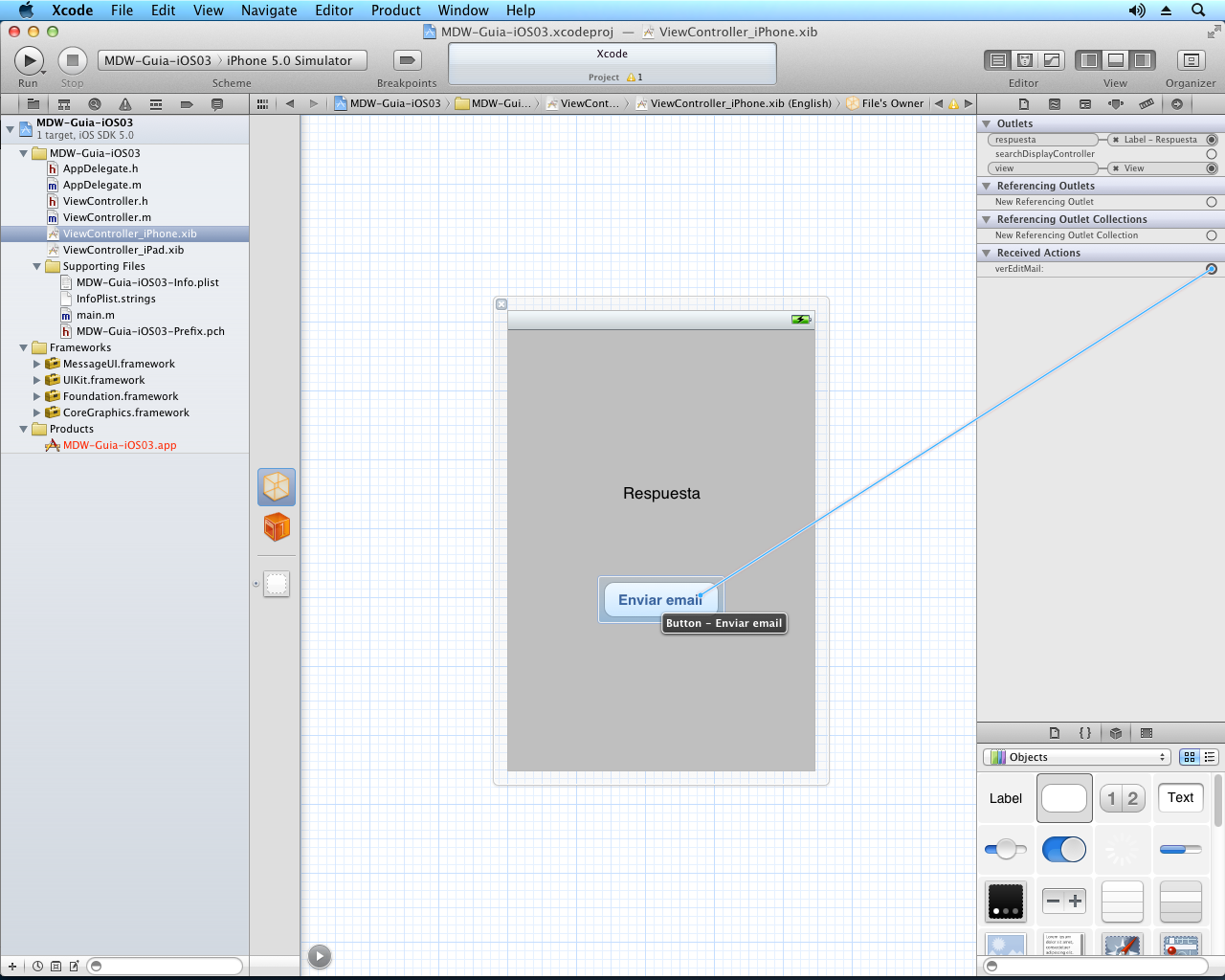Show the Symbol navigator
The width and height of the screenshot is (1225, 980).
tap(64, 103)
